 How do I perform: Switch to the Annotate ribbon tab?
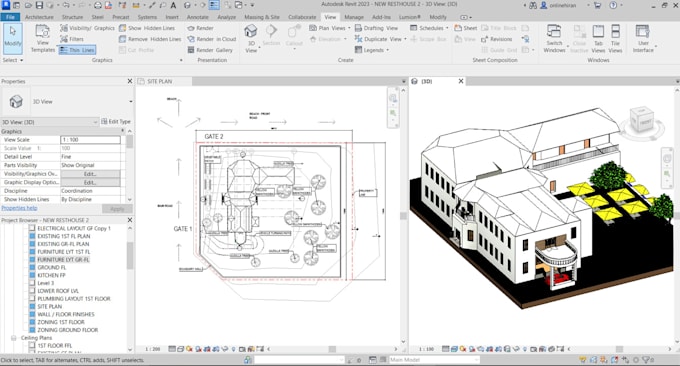pos(197,17)
